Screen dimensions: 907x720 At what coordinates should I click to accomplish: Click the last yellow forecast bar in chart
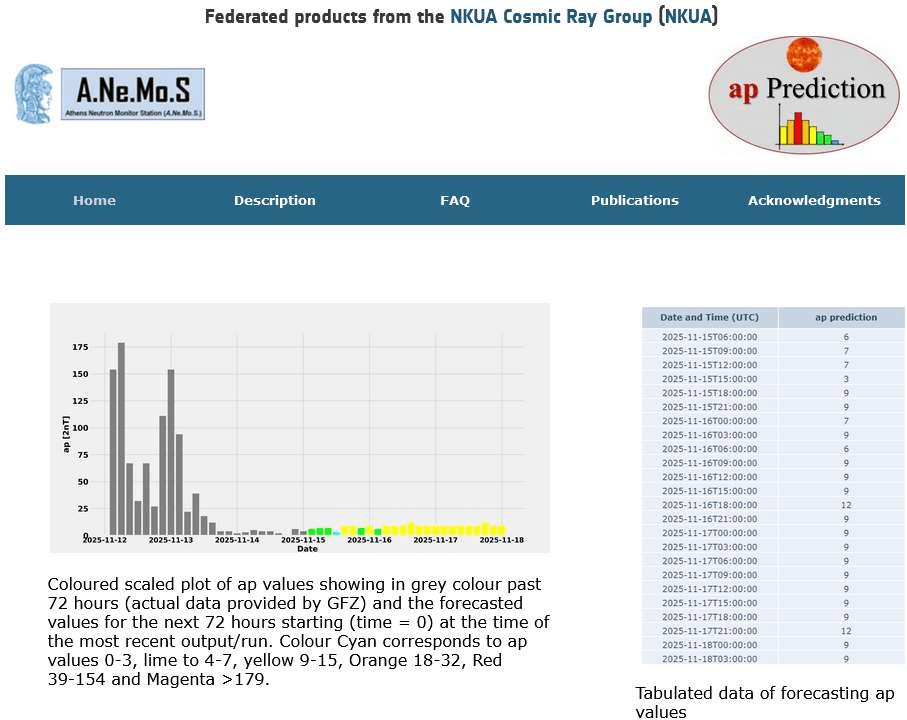coord(501,530)
